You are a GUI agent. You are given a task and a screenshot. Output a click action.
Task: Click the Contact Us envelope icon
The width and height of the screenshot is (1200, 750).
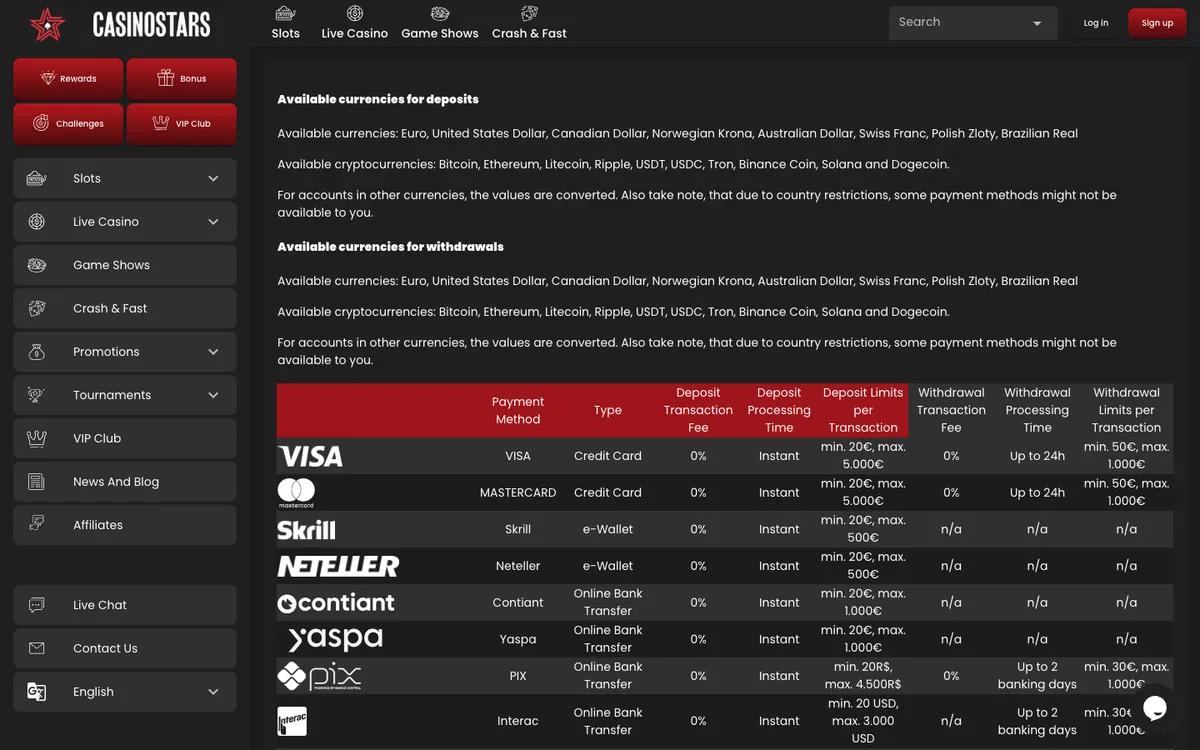(37, 648)
